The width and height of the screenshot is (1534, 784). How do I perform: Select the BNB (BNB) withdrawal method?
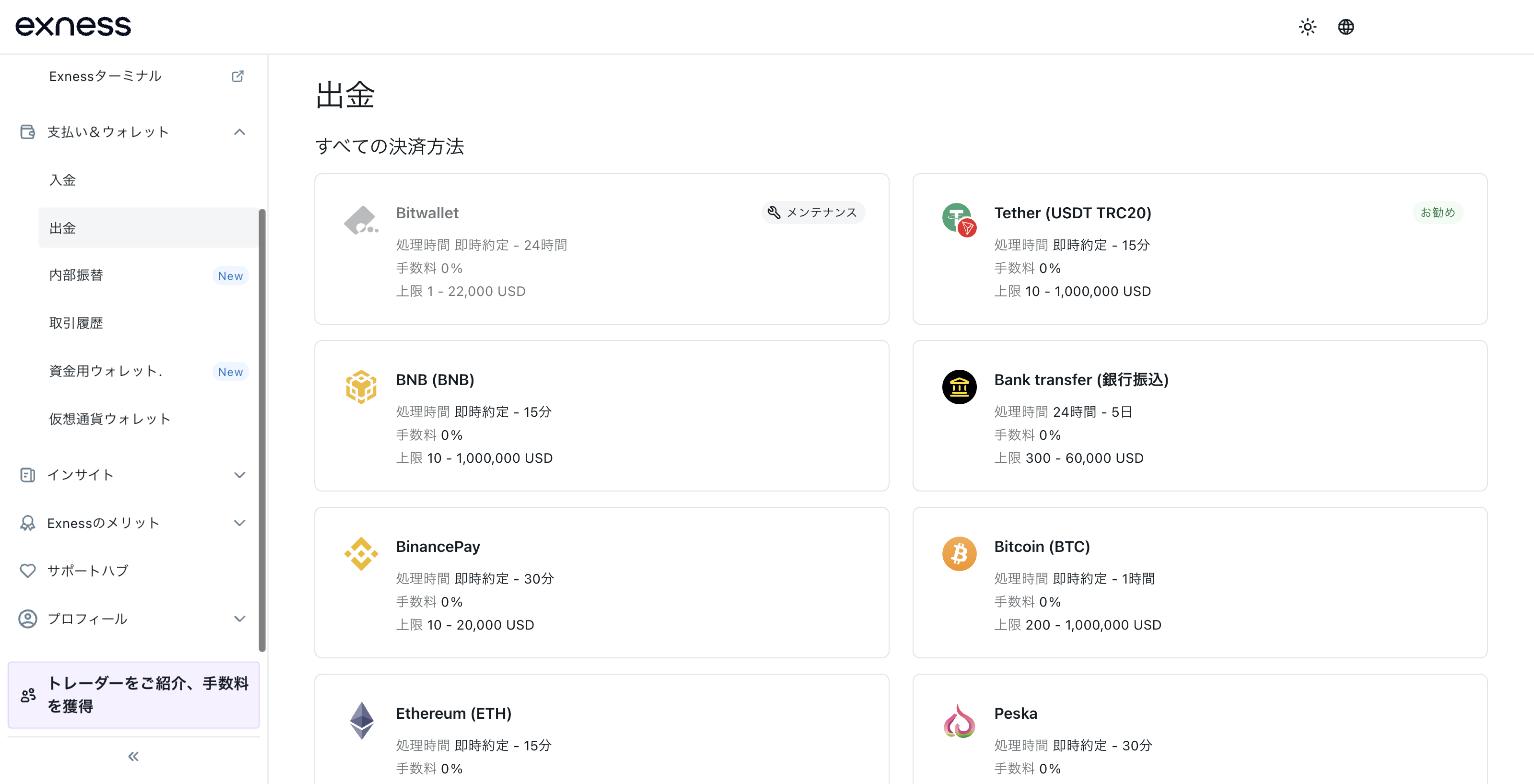[x=602, y=416]
